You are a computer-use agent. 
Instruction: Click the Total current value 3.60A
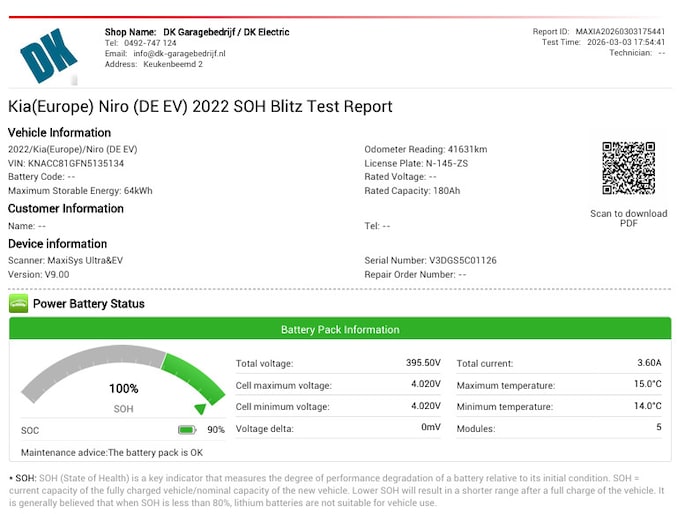point(648,363)
